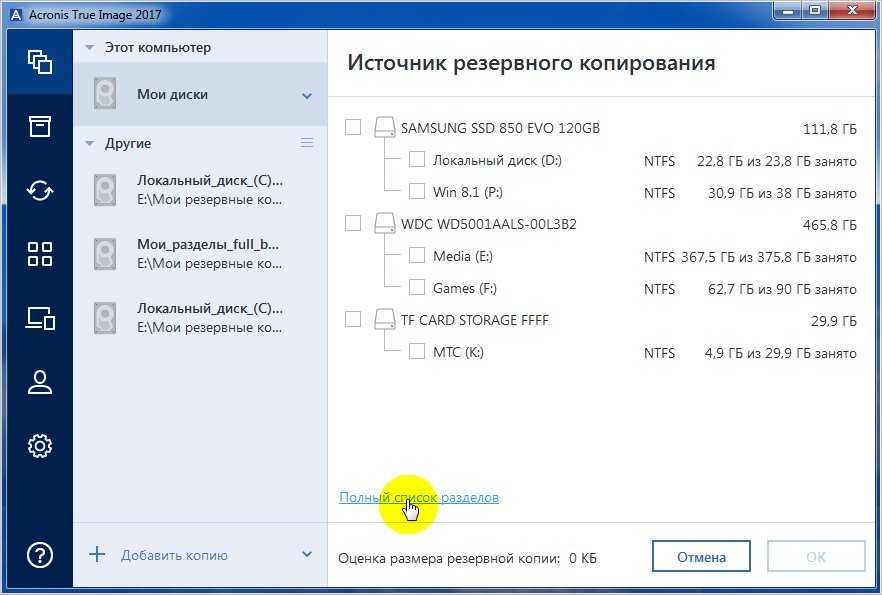Enable the TF CARD STORAGE disk checkbox
Screen dimensions: 882x595
coord(353,319)
